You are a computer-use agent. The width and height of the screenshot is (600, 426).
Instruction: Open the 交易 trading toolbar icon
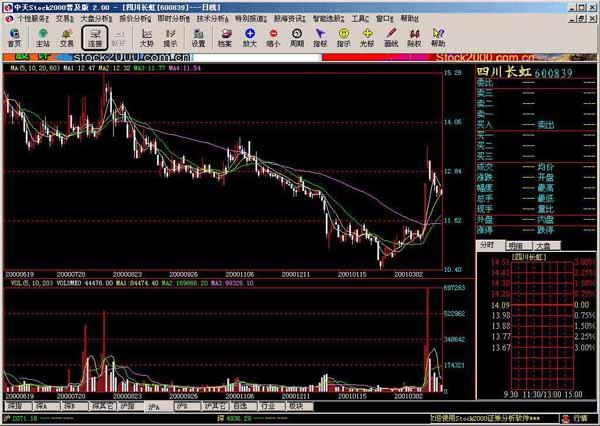coord(67,38)
